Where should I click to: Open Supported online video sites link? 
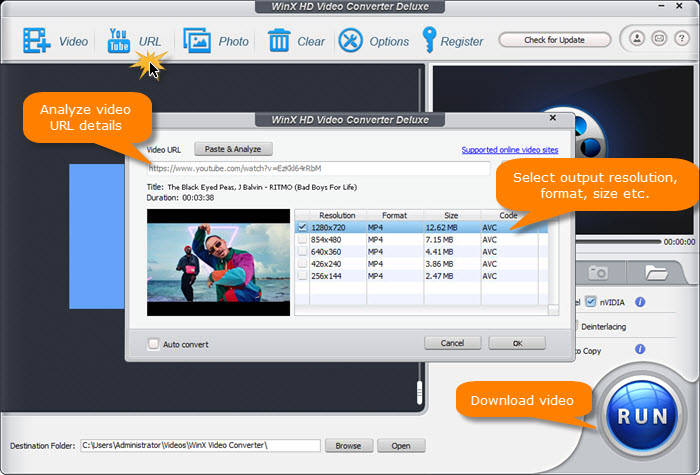click(509, 150)
